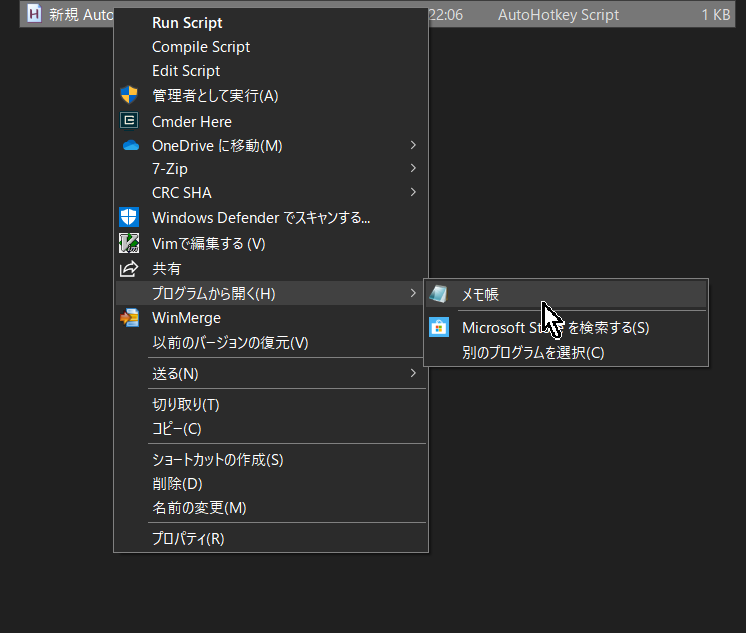Viewport: 746px width, 633px height.
Task: Choose 名前の変更(M) to rename
Action: click(x=271, y=508)
